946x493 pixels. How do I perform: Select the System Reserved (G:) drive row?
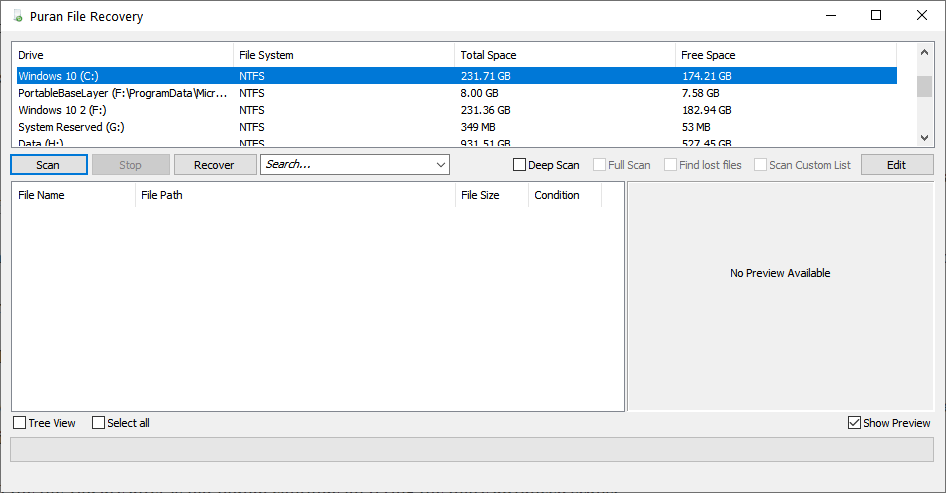[457, 127]
